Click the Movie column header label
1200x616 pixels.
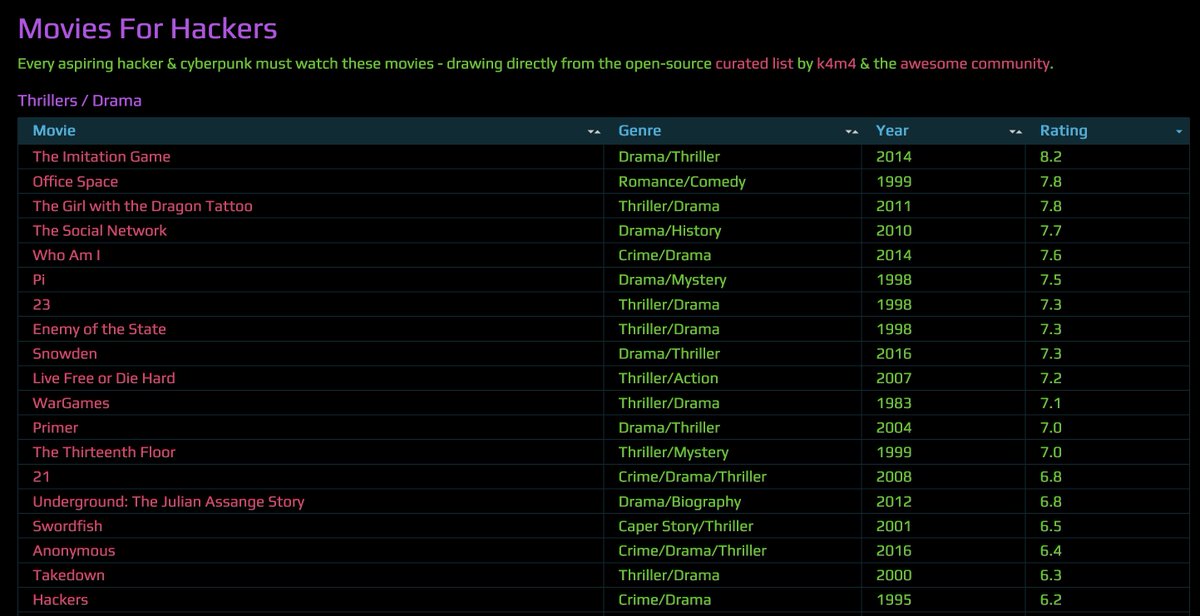(x=54, y=131)
